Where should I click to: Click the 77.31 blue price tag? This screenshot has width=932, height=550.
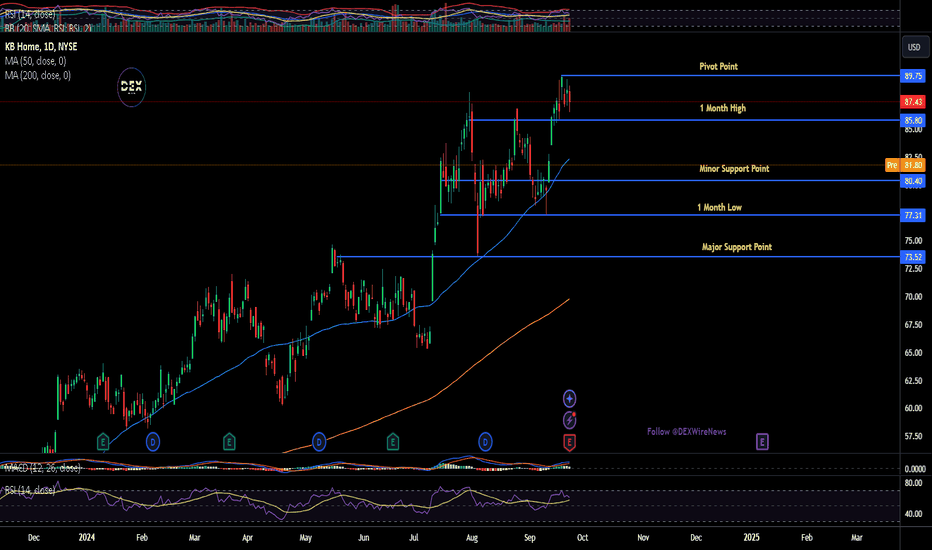click(x=913, y=215)
